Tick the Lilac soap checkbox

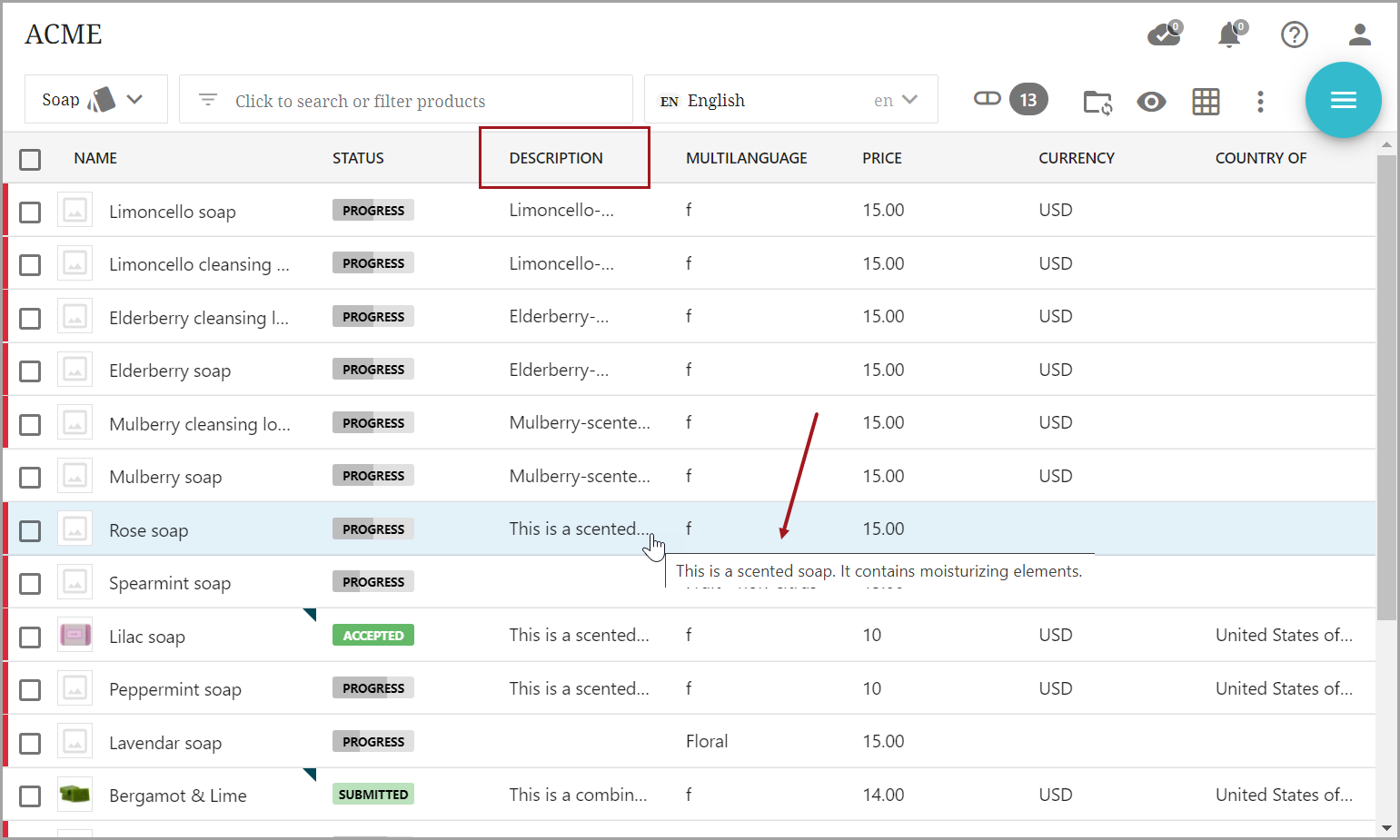(30, 637)
